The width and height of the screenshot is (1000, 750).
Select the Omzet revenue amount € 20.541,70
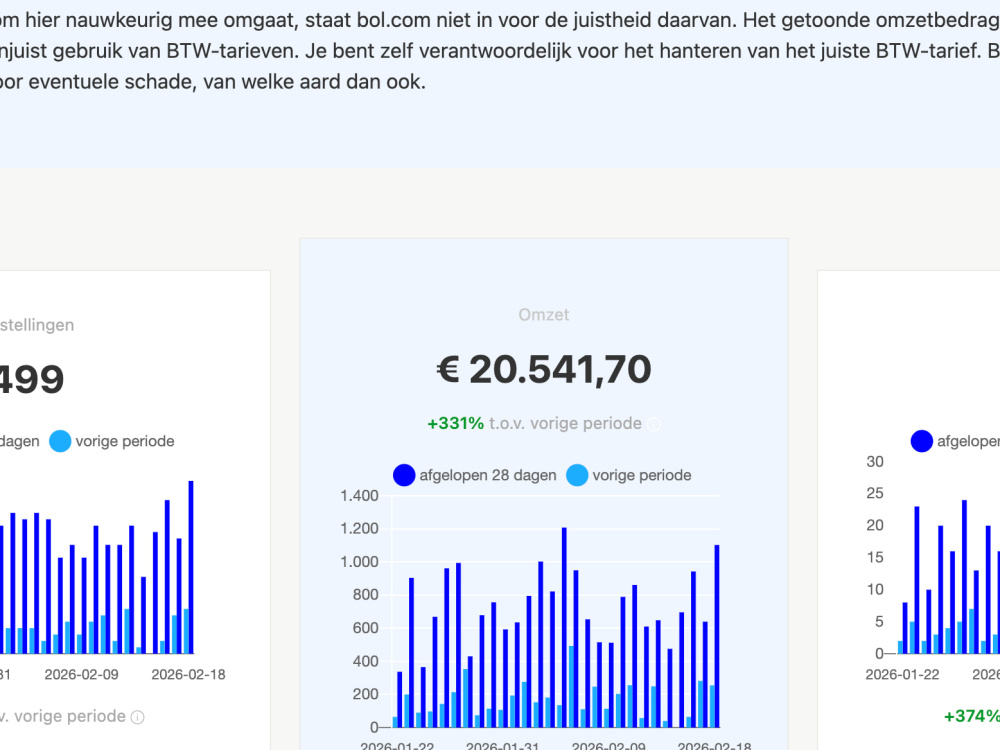tap(544, 369)
